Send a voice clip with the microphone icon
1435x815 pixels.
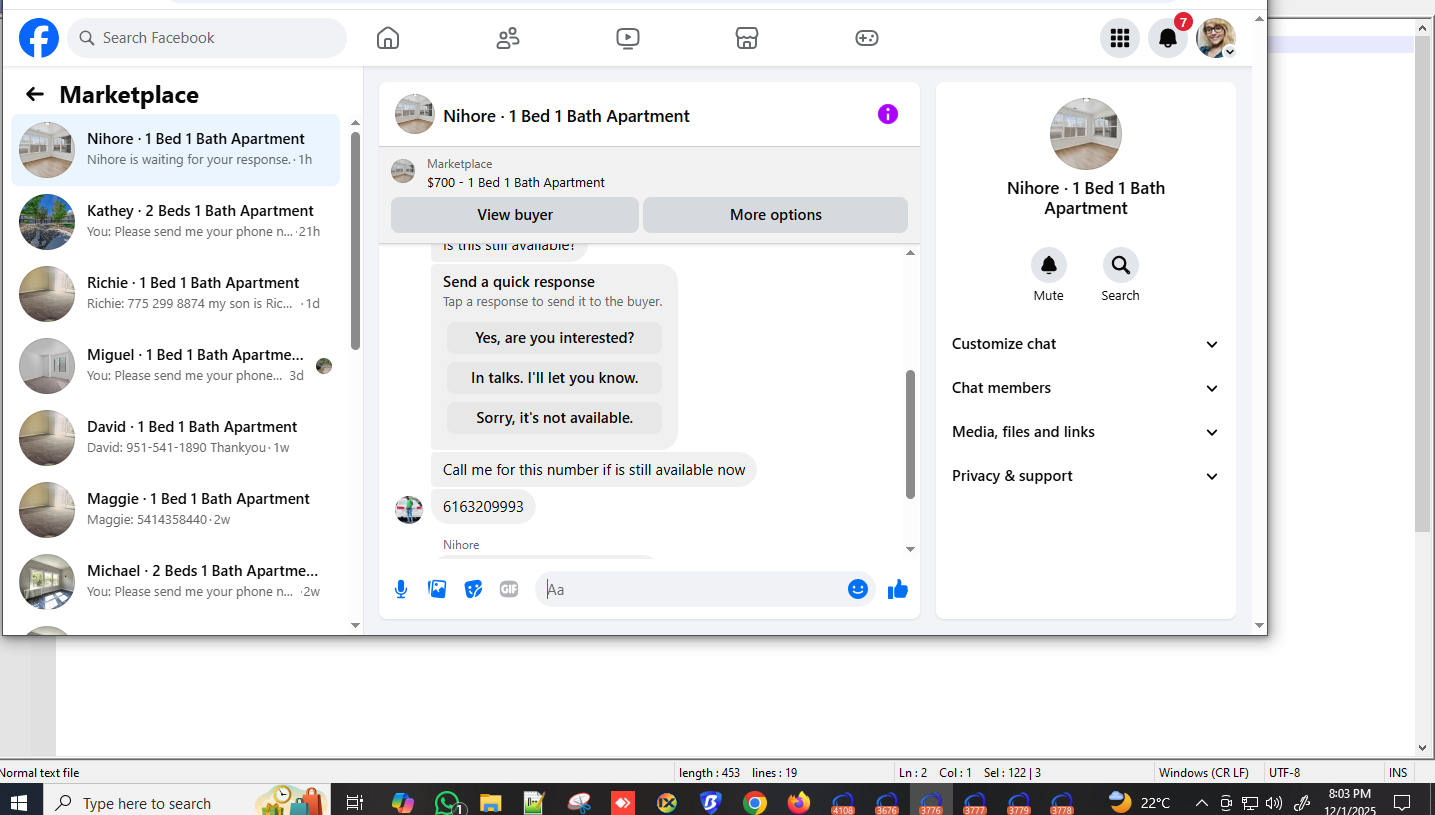click(x=401, y=589)
